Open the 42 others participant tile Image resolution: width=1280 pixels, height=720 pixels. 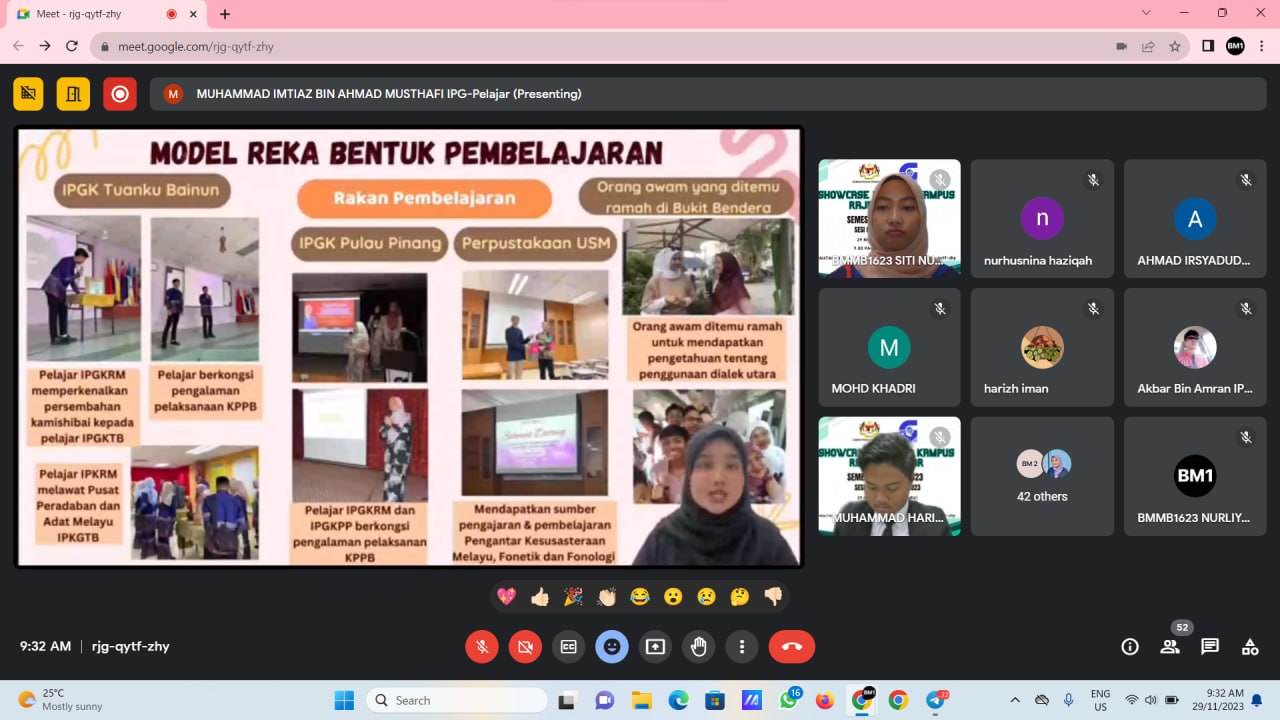[x=1042, y=476]
